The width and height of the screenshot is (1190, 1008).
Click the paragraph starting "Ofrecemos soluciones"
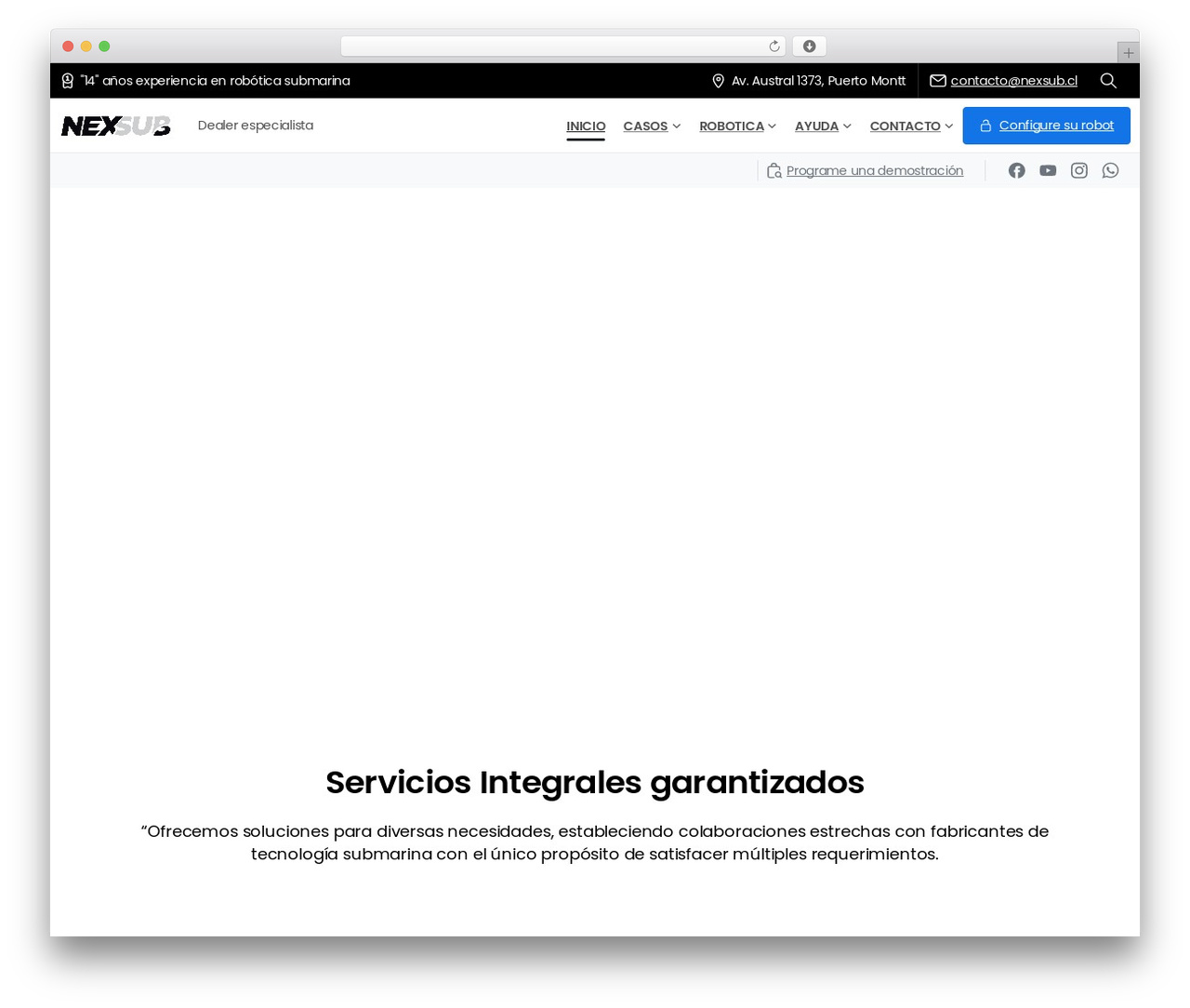[595, 842]
